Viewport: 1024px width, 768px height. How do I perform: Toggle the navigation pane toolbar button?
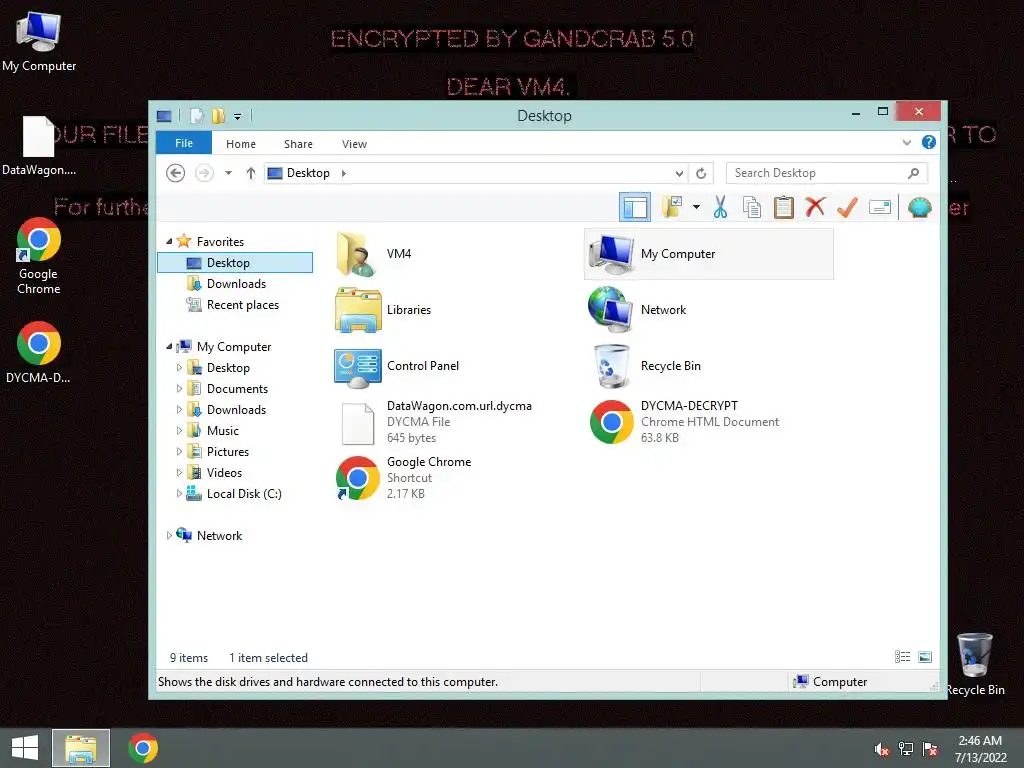(x=634, y=208)
